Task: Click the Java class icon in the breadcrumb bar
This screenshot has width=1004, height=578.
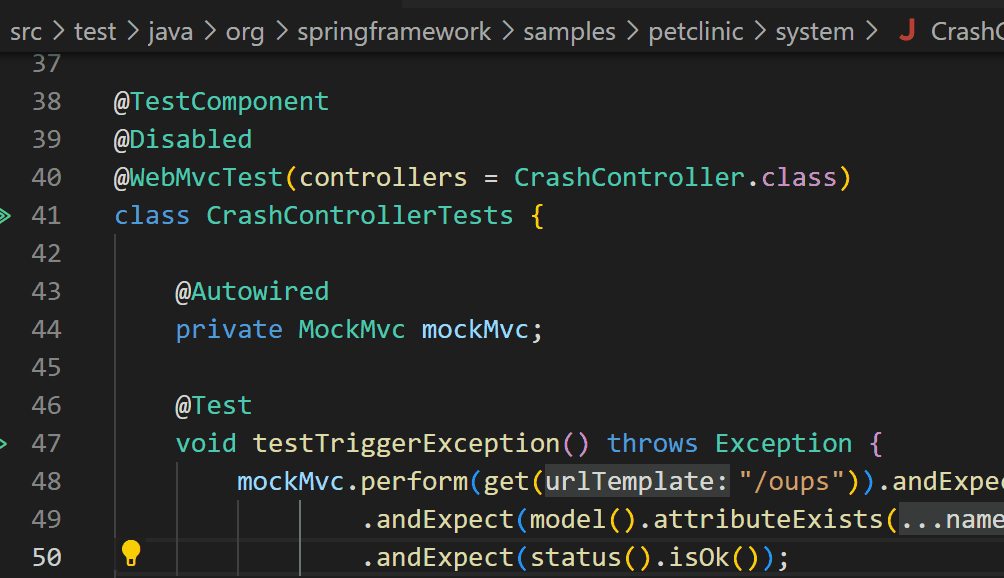Action: tap(905, 30)
